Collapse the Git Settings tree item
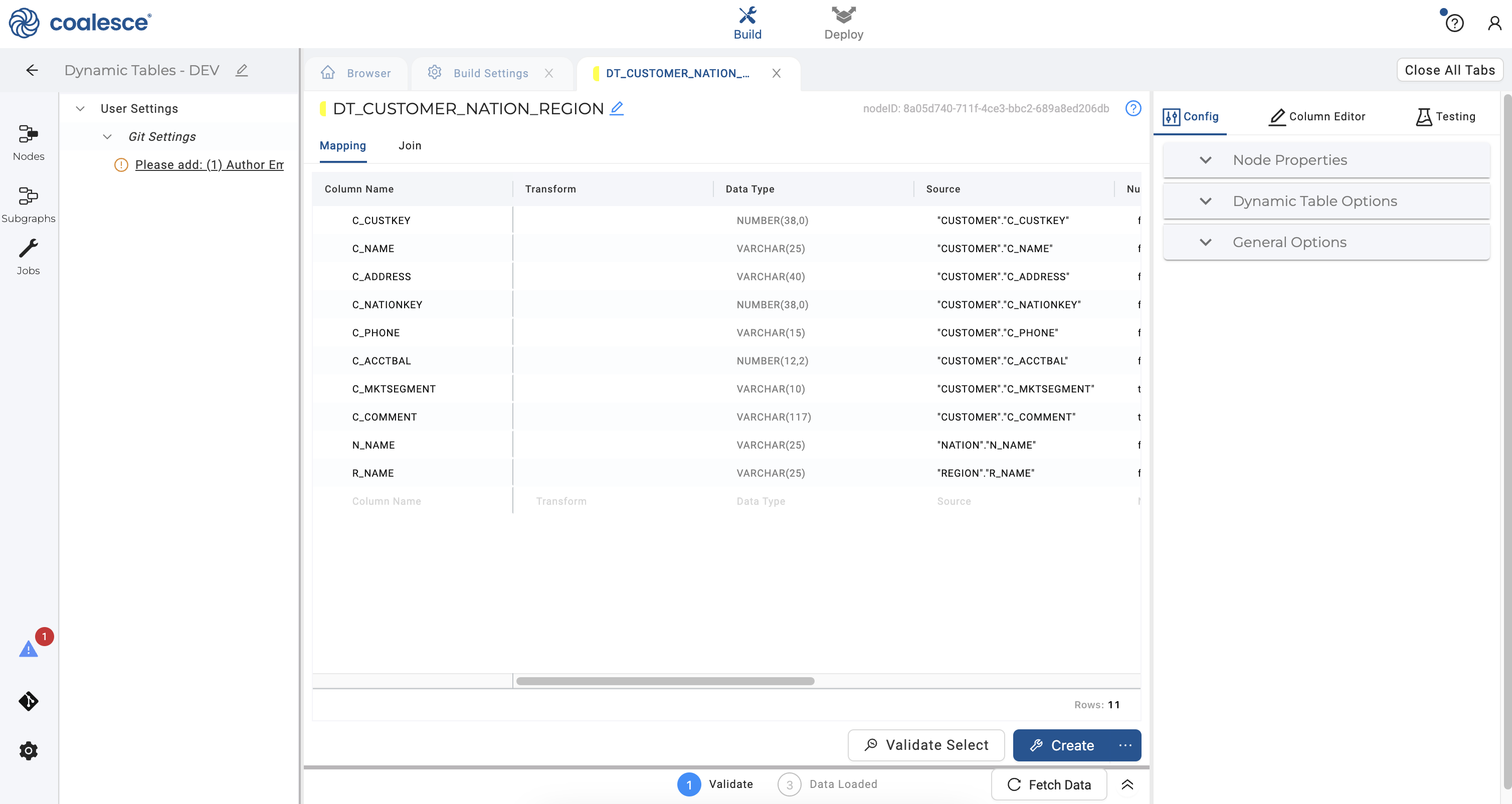Screen dimensions: 1512x804 (107, 137)
